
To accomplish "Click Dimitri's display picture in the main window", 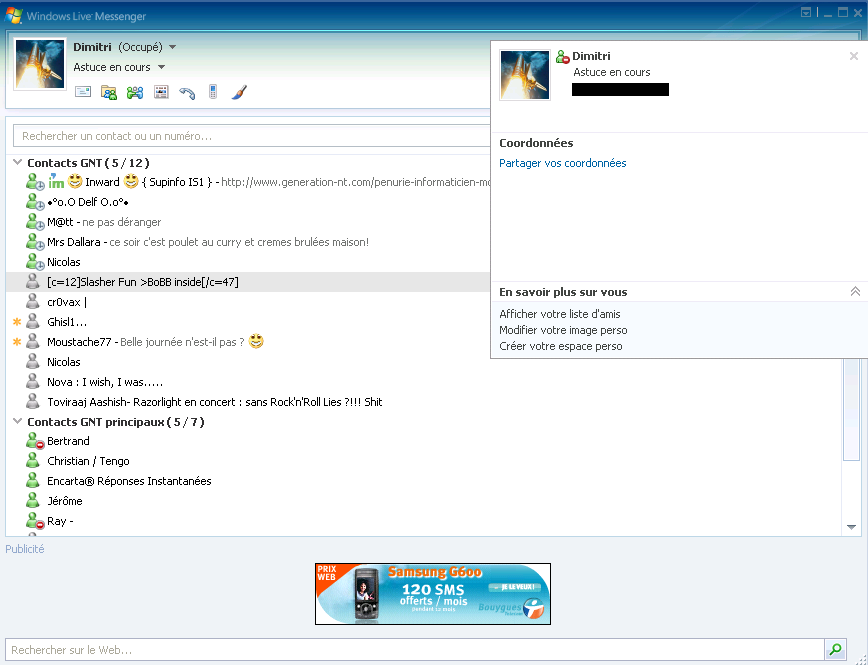I will point(40,64).
